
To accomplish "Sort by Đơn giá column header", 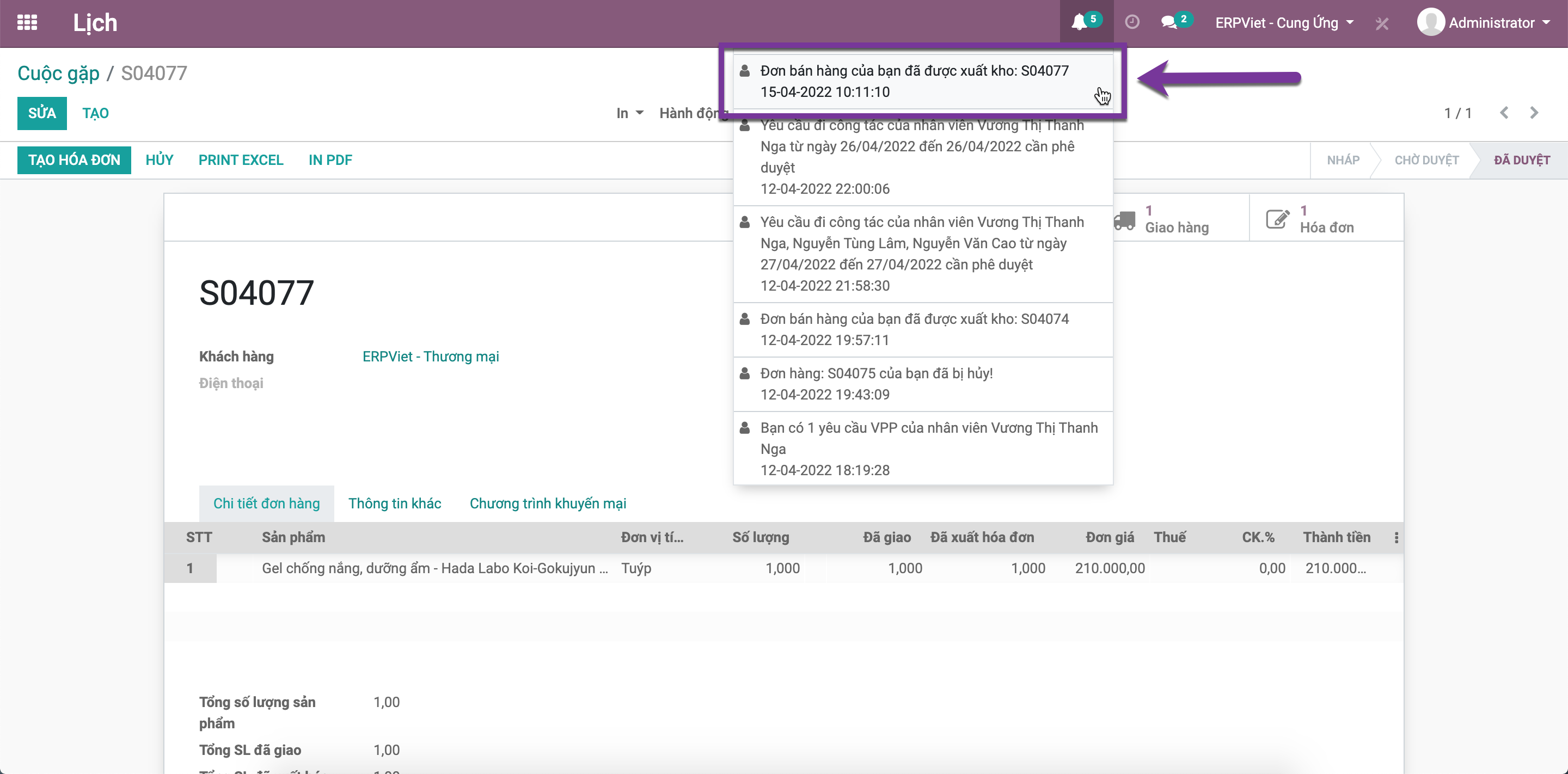I will (x=1110, y=537).
